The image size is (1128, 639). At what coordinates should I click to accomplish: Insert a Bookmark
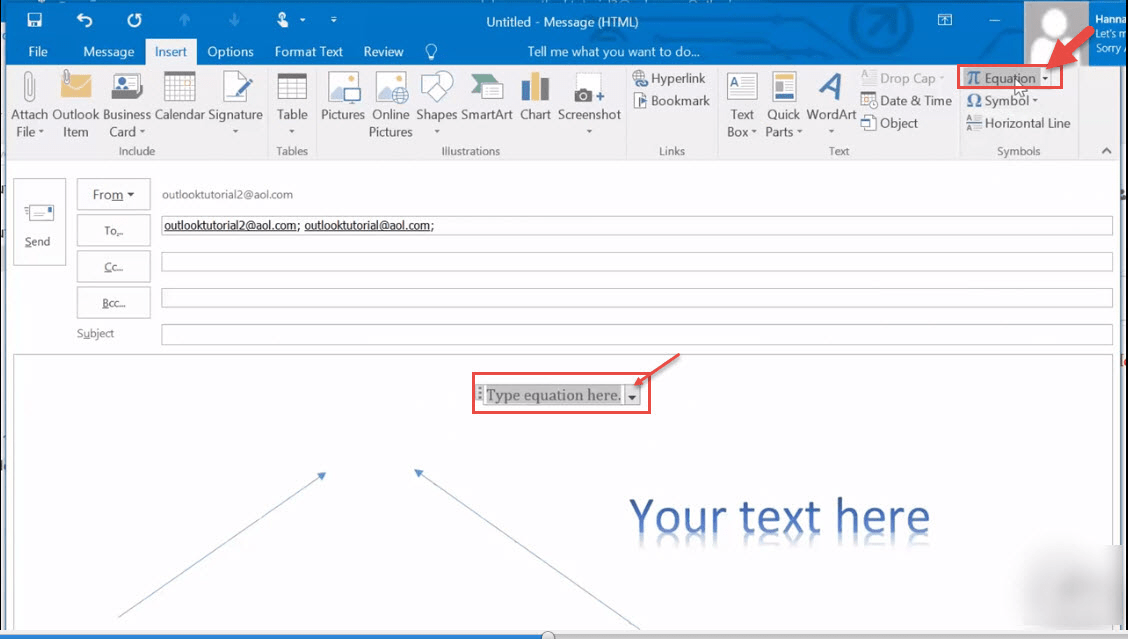[671, 101]
